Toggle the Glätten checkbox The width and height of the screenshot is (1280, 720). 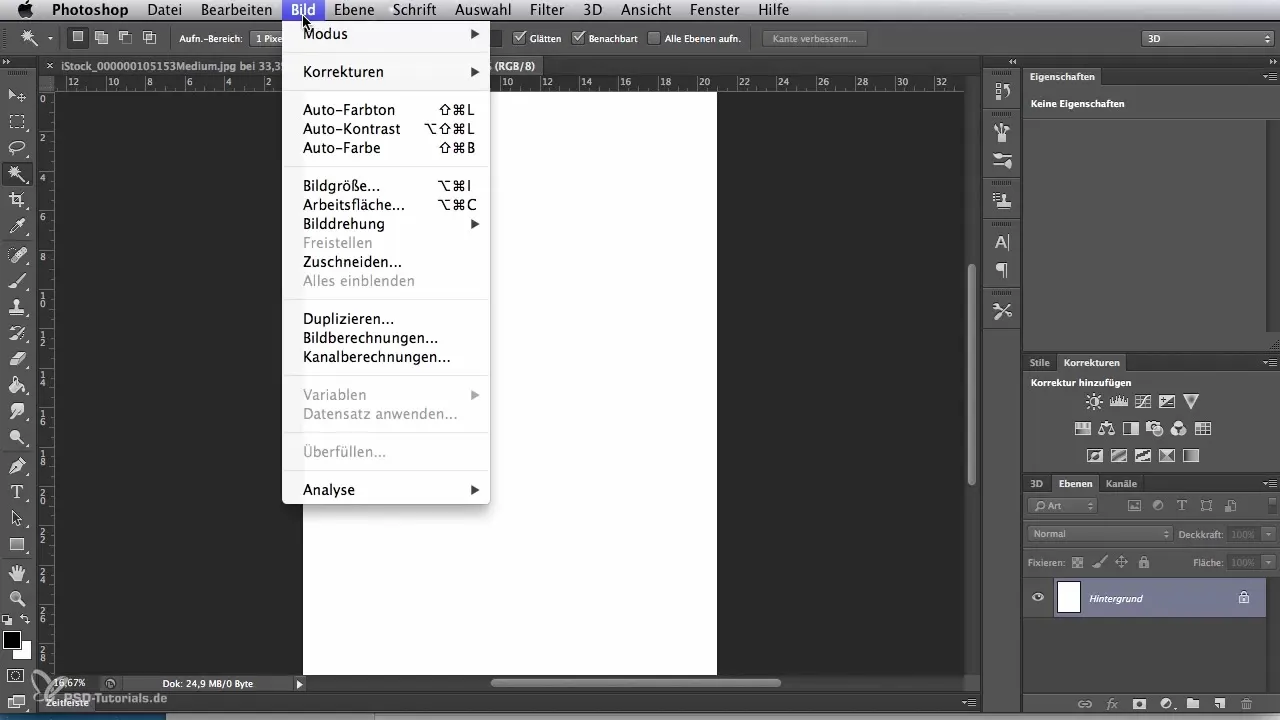pyautogui.click(x=519, y=38)
